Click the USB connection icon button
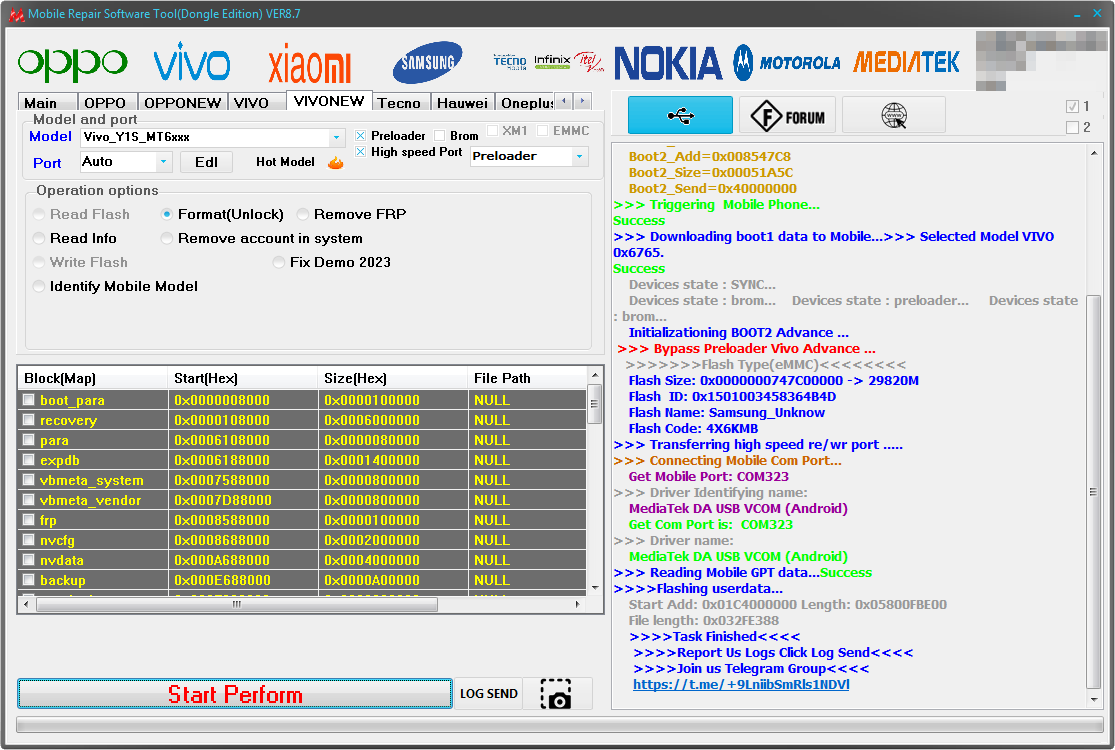The image size is (1115, 750). coord(680,115)
